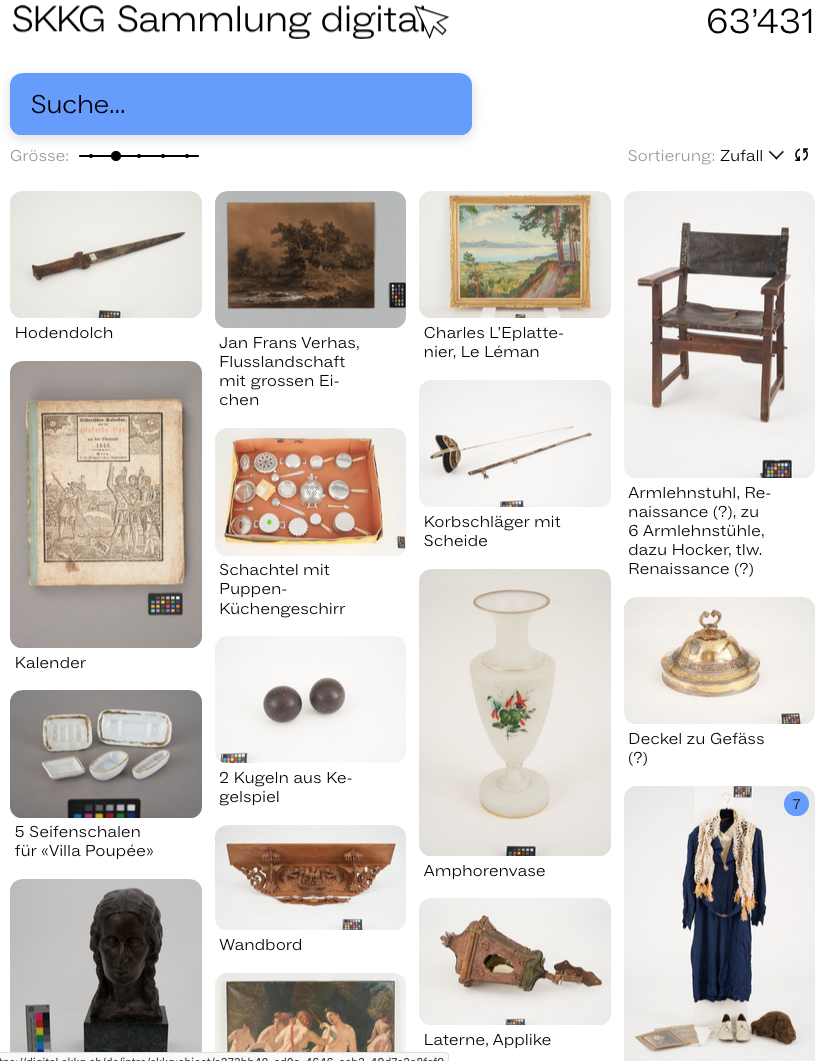830x1061 pixels.
Task: Open the Kalender book thumbnail
Action: click(x=106, y=504)
